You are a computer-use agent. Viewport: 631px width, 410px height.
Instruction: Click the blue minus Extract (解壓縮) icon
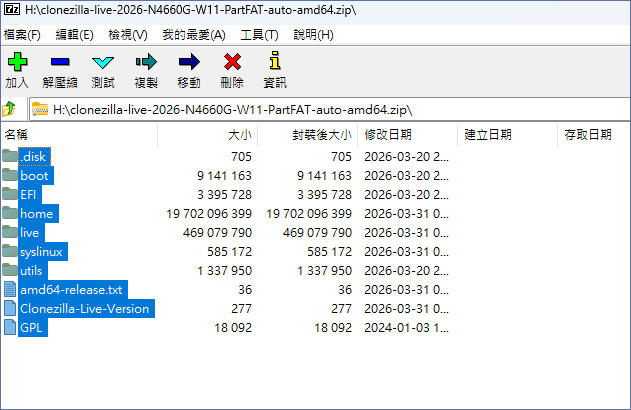(60, 63)
